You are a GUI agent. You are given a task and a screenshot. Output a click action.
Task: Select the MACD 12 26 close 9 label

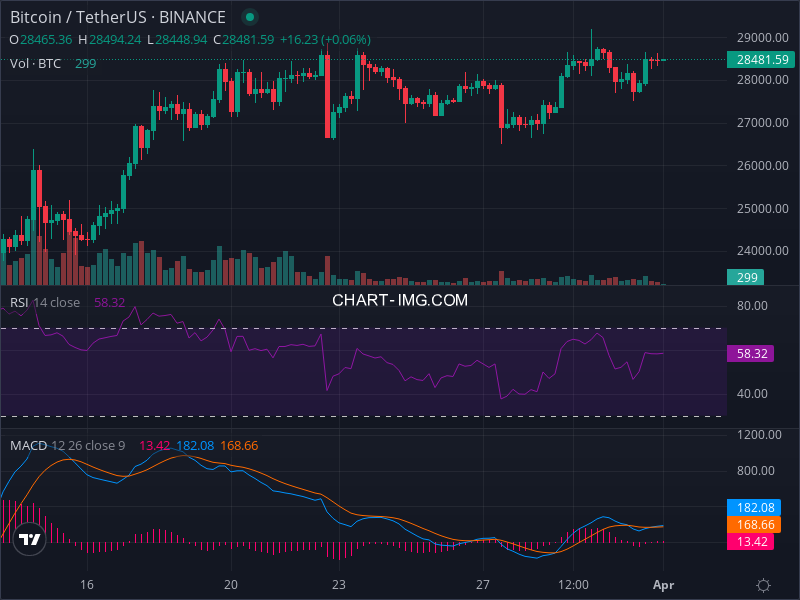pos(67,445)
